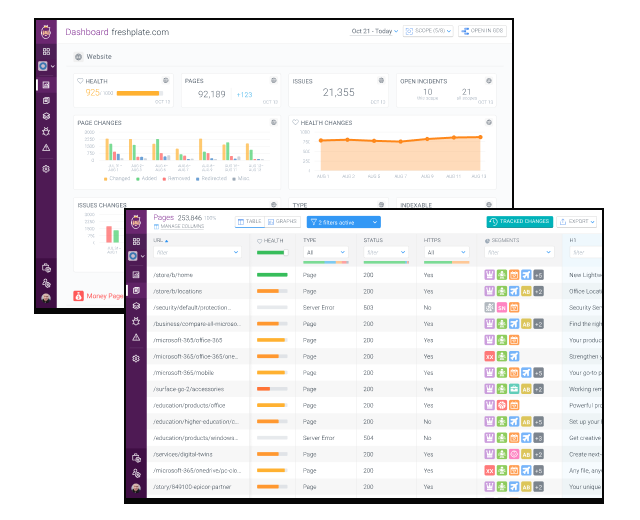Open Money Pages section link
The width and height of the screenshot is (640, 520).
[x=100, y=296]
